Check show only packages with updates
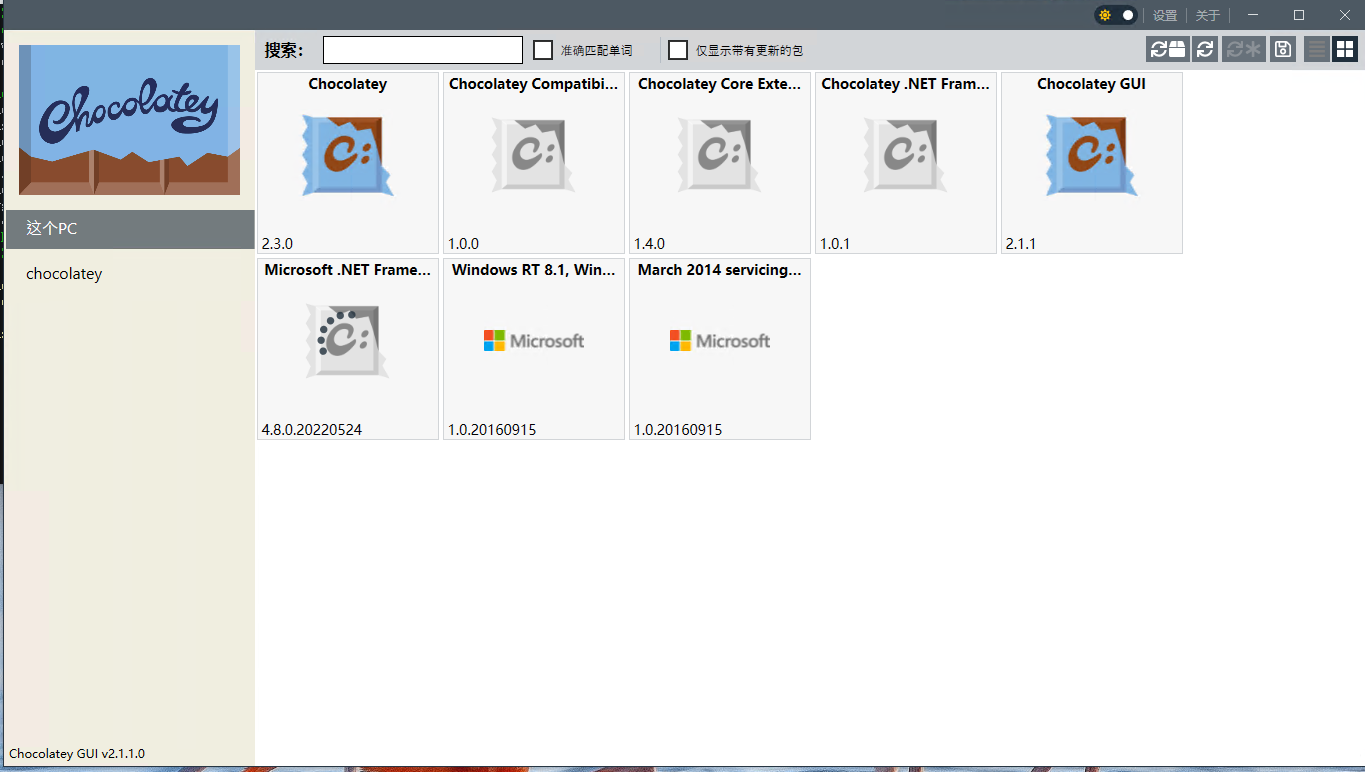 coord(678,50)
